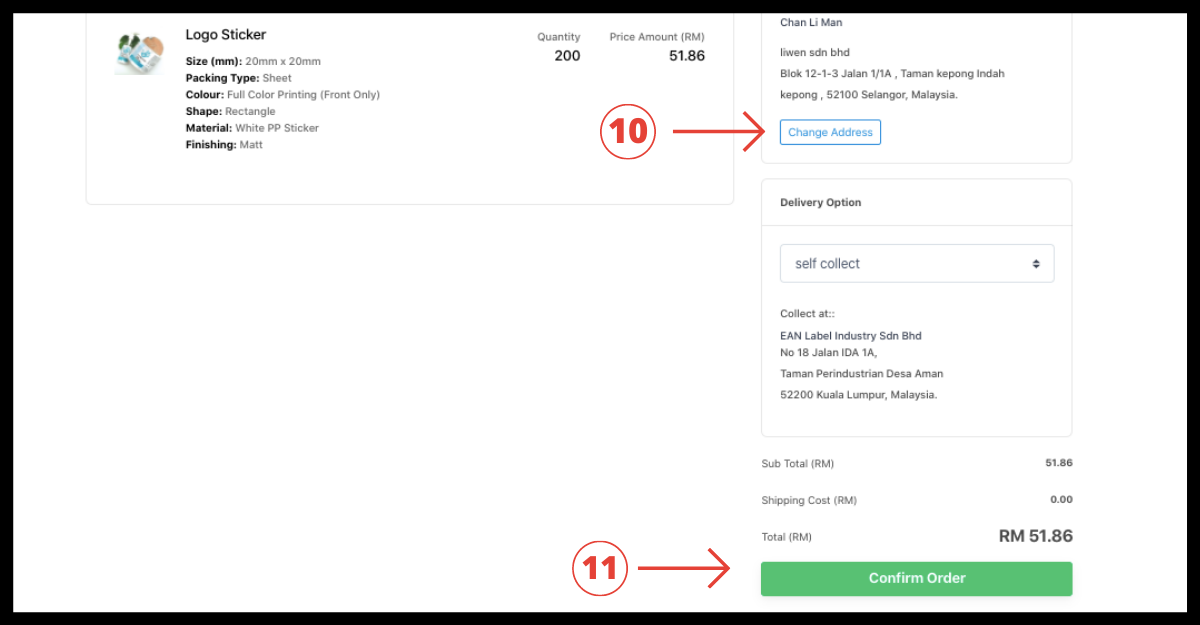1200x625 pixels.
Task: Click the red circled number 10 marker
Action: (x=627, y=132)
